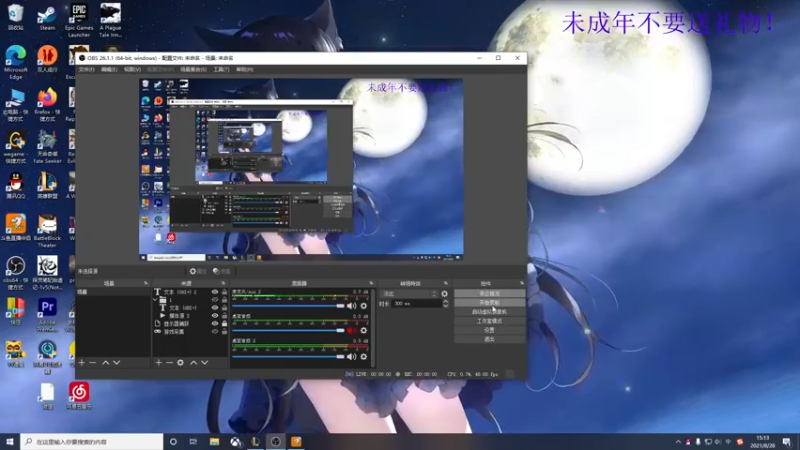Image resolution: width=800 pixels, height=450 pixels.
Task: Open the Edit (编辑) menu in OBS
Action: (x=109, y=69)
